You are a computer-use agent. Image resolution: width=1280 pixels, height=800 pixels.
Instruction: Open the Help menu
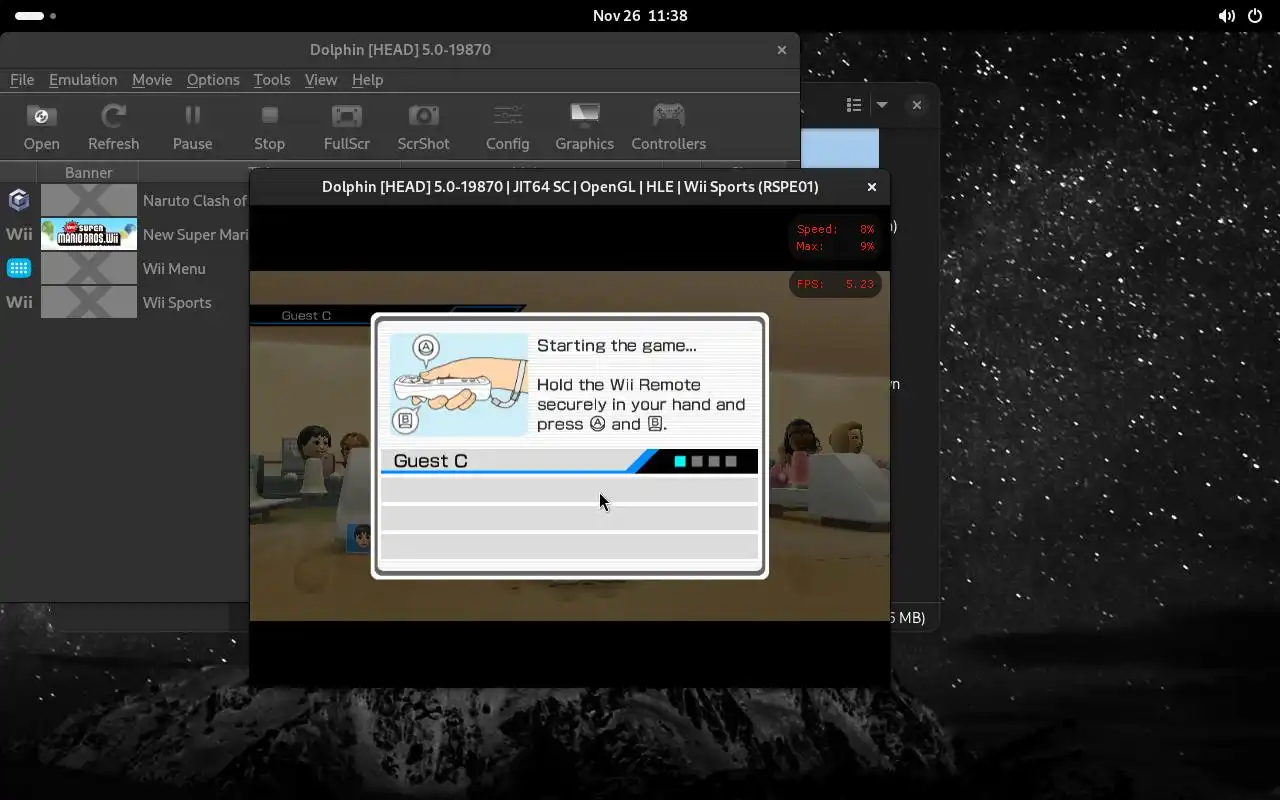click(x=367, y=79)
